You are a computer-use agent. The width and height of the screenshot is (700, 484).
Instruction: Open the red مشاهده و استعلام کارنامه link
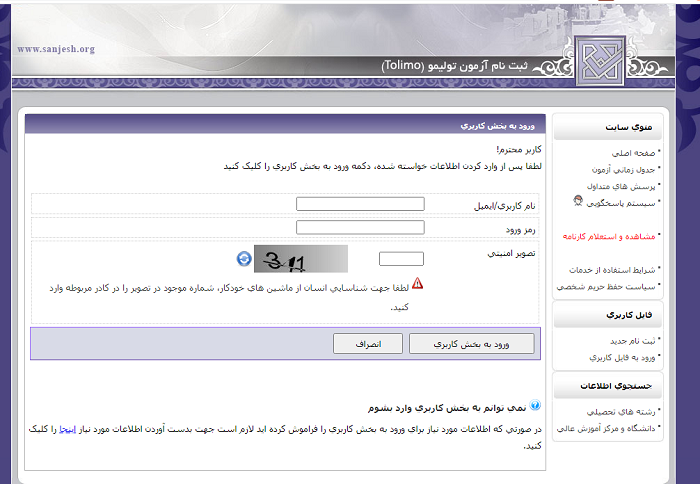tap(609, 236)
